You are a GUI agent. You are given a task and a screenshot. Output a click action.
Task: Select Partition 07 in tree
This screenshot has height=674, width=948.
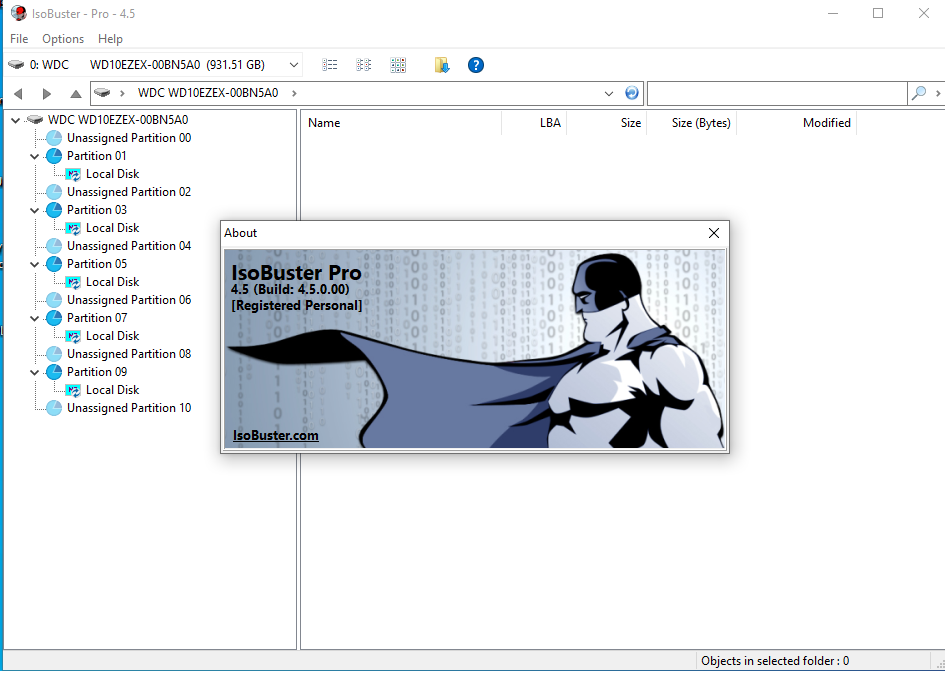pos(97,318)
